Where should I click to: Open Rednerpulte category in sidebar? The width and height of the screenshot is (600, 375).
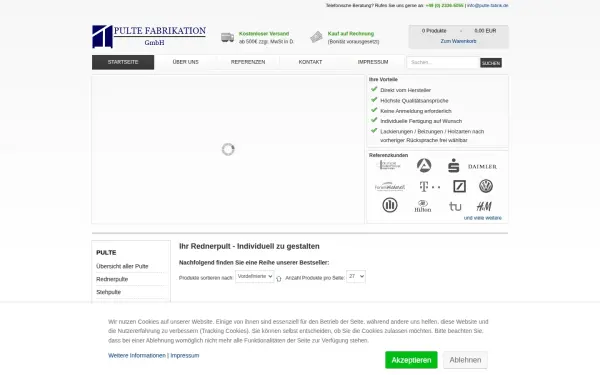coord(112,279)
